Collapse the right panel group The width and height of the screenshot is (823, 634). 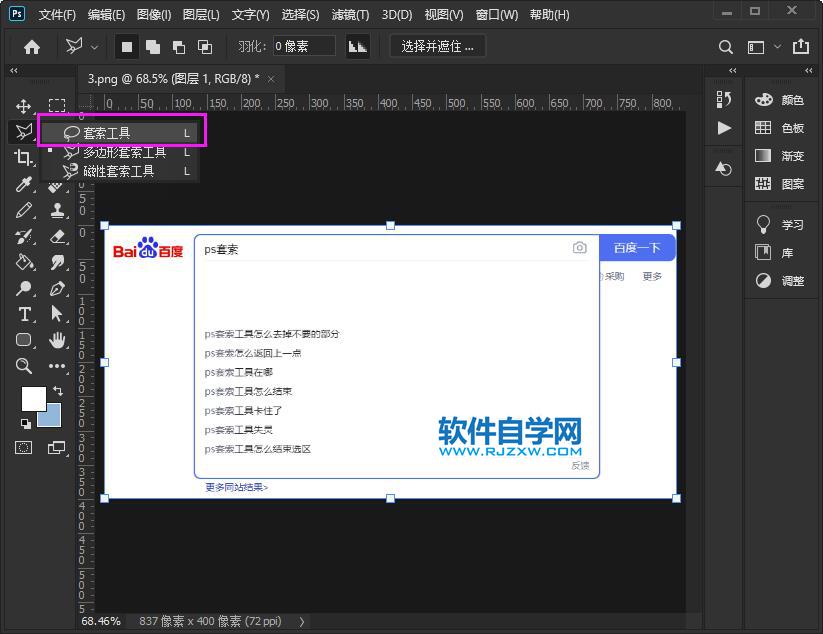pos(808,70)
